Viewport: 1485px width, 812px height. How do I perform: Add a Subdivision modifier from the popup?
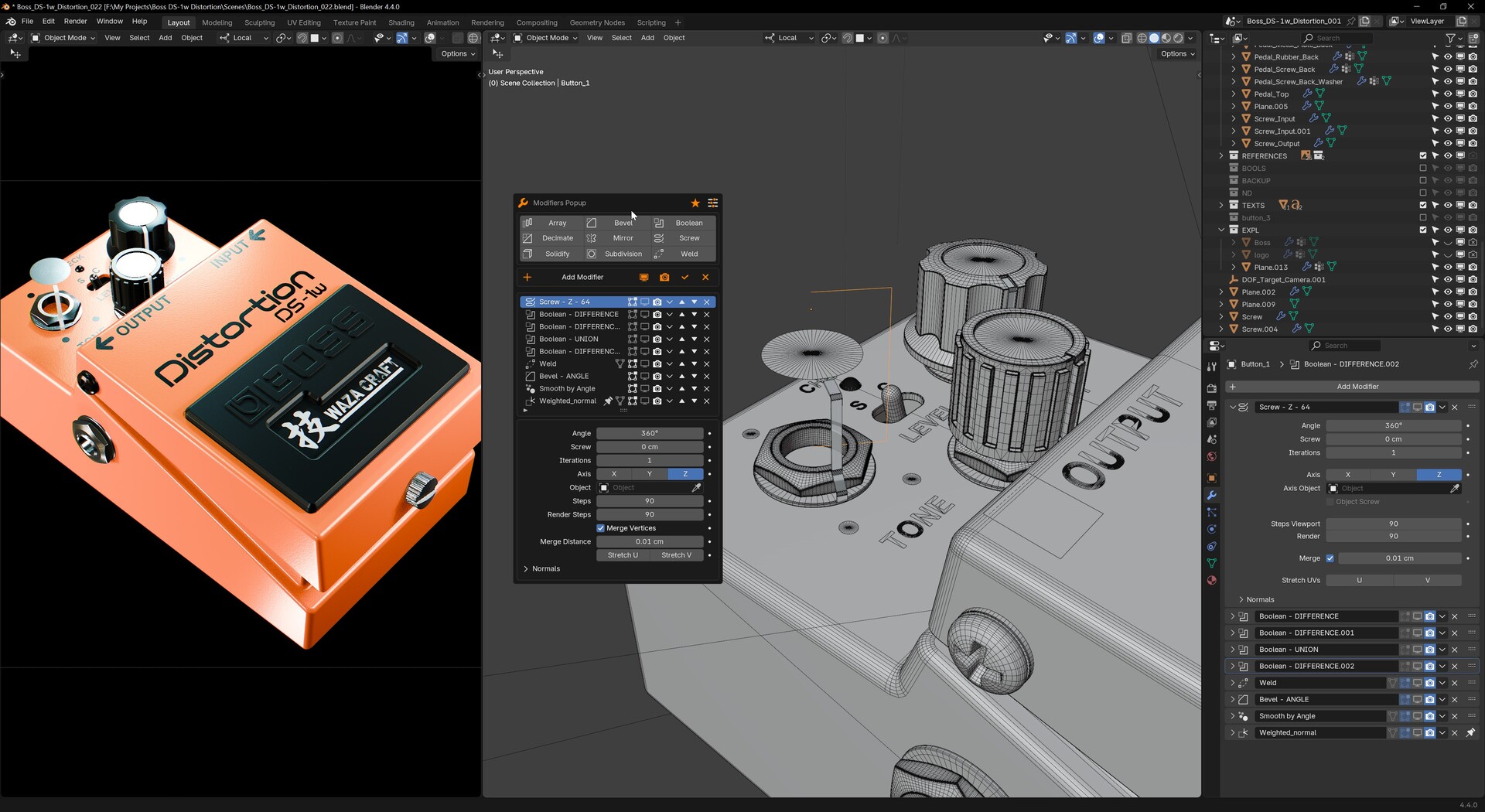coord(616,254)
